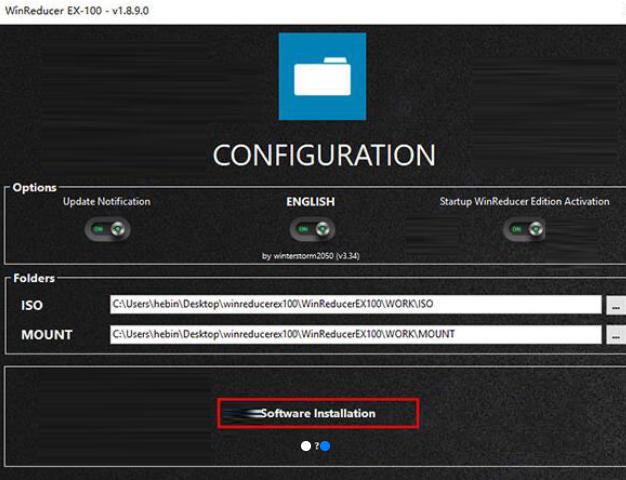
Task: Click the MOUNT folder path field
Action: point(356,334)
